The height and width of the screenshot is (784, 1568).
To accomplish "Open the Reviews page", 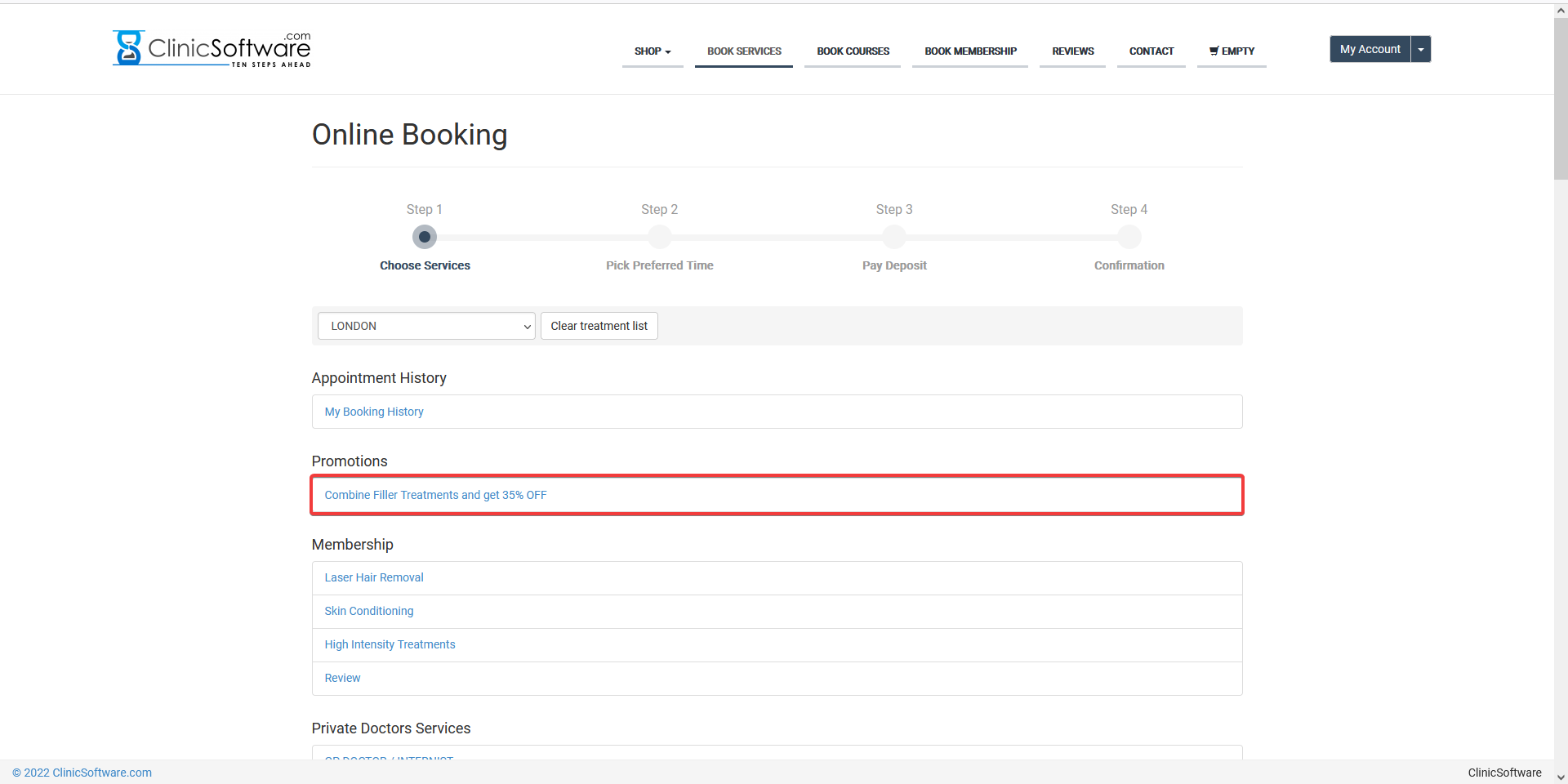I will 1072,51.
